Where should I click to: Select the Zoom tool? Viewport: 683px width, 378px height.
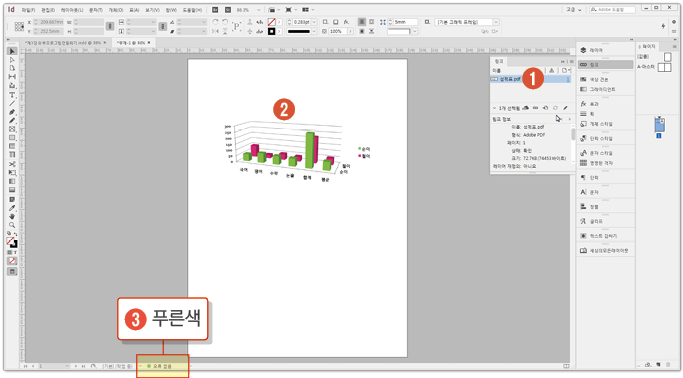click(12, 225)
